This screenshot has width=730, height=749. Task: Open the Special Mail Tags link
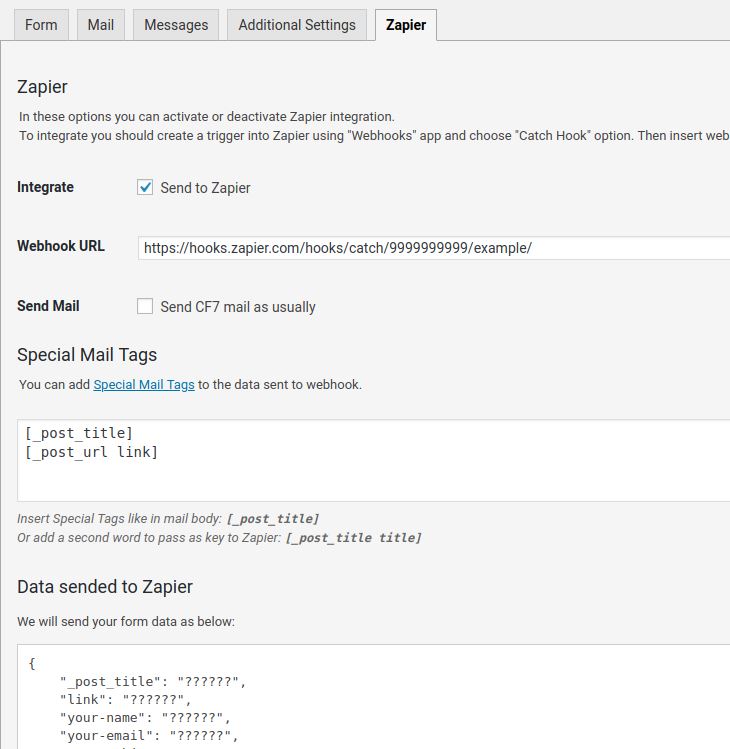click(x=144, y=385)
